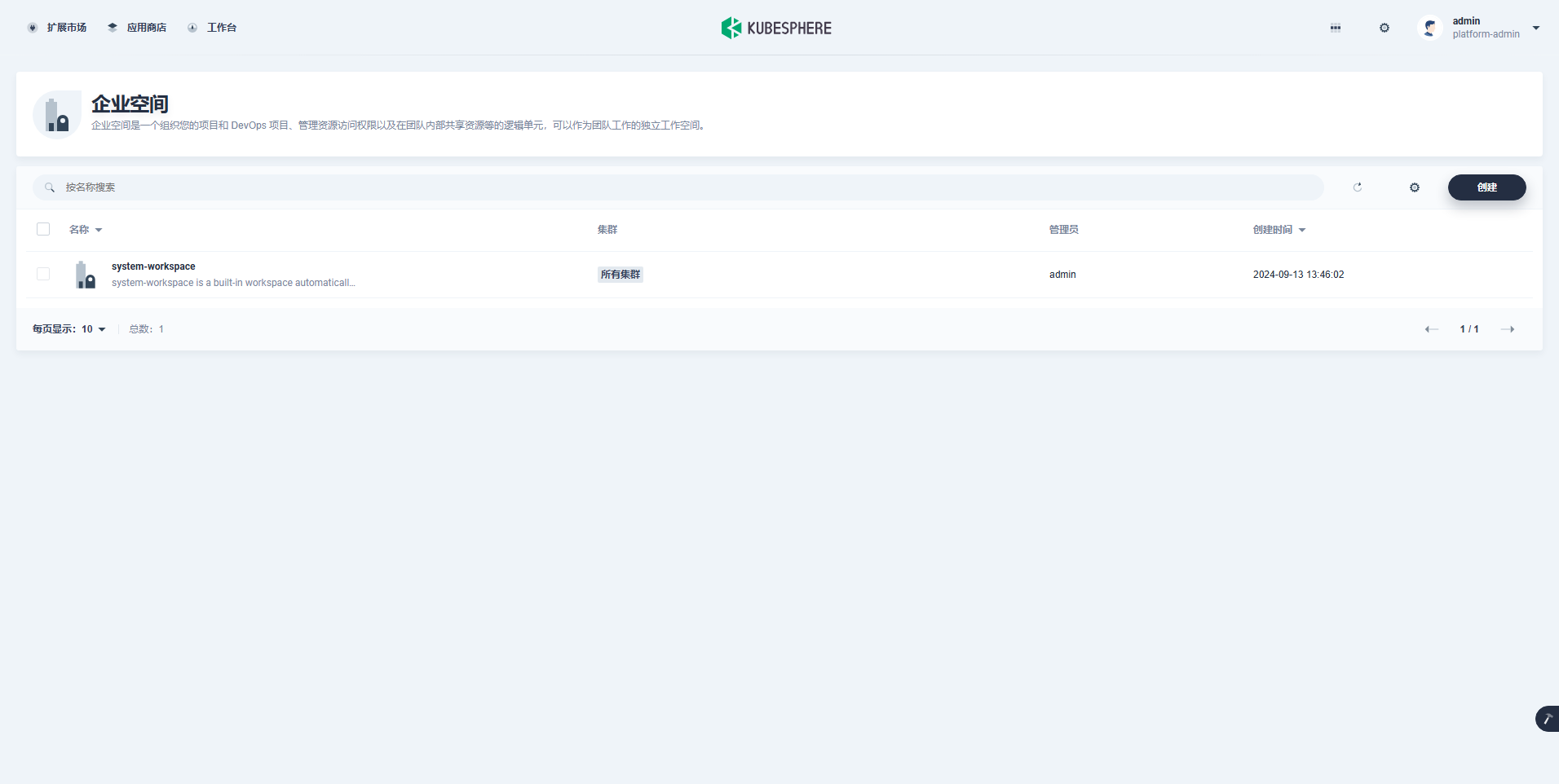1559x784 pixels.
Task: Sort by 名称 column dropdown
Action: point(86,230)
